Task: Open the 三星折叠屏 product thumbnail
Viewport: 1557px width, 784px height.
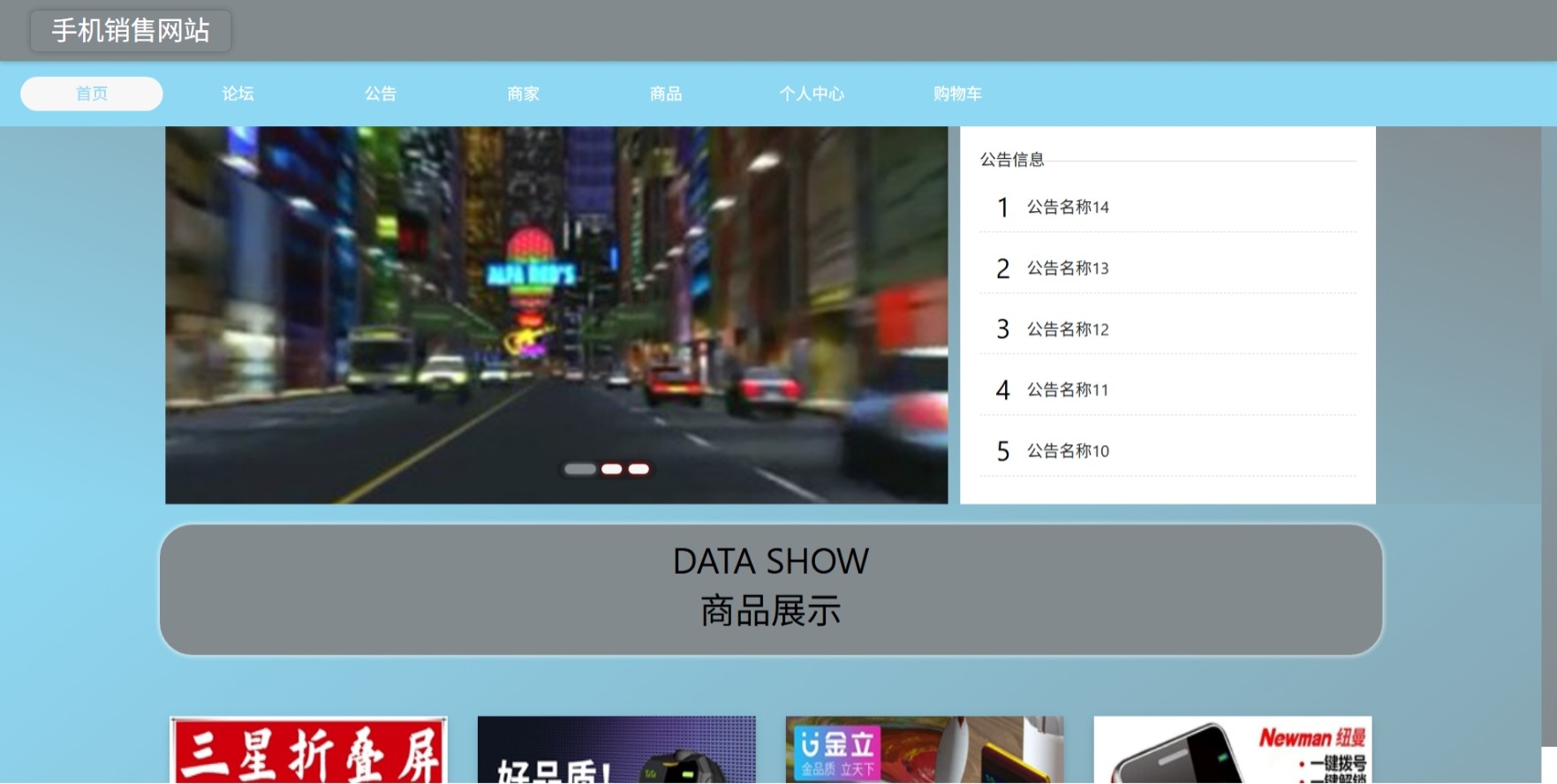Action: tap(308, 750)
